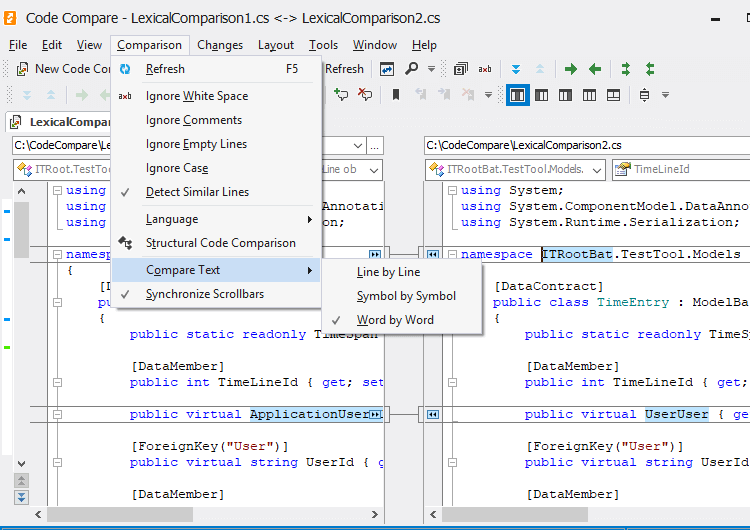Go to next difference with blue down arrow

(516, 69)
